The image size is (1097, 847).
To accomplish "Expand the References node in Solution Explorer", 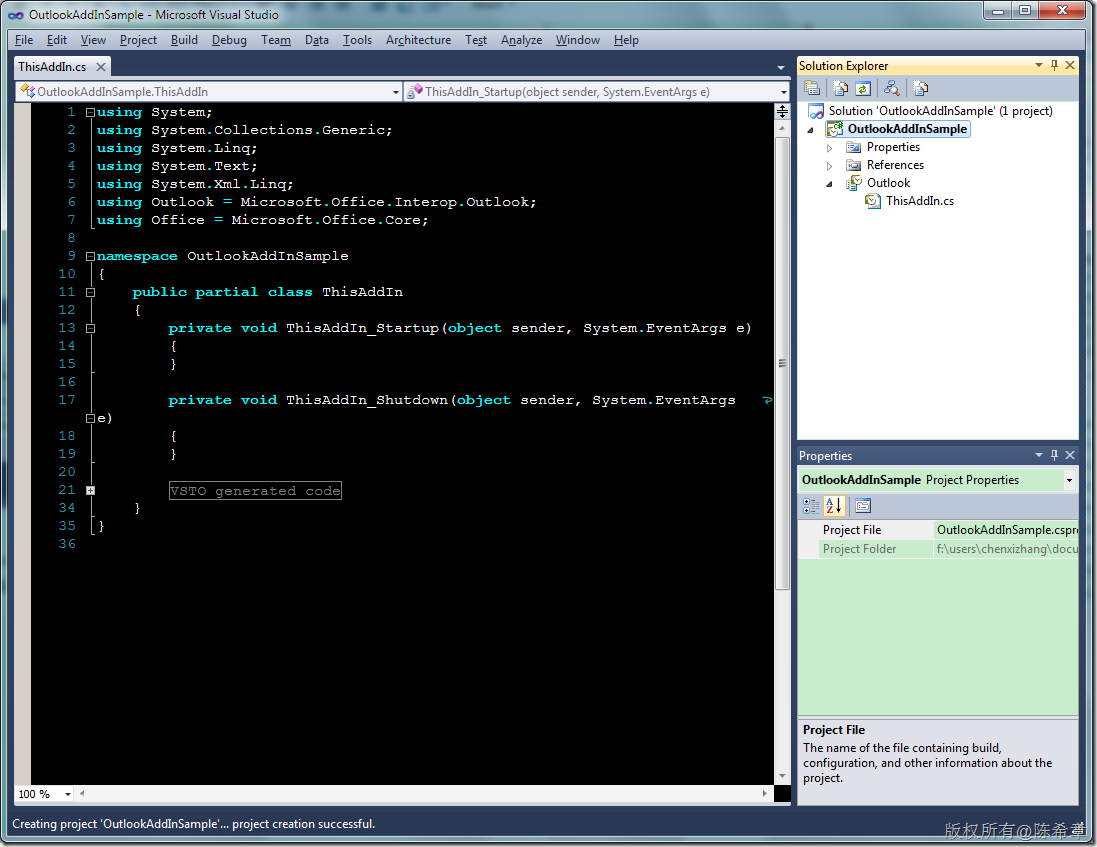I will tap(830, 166).
